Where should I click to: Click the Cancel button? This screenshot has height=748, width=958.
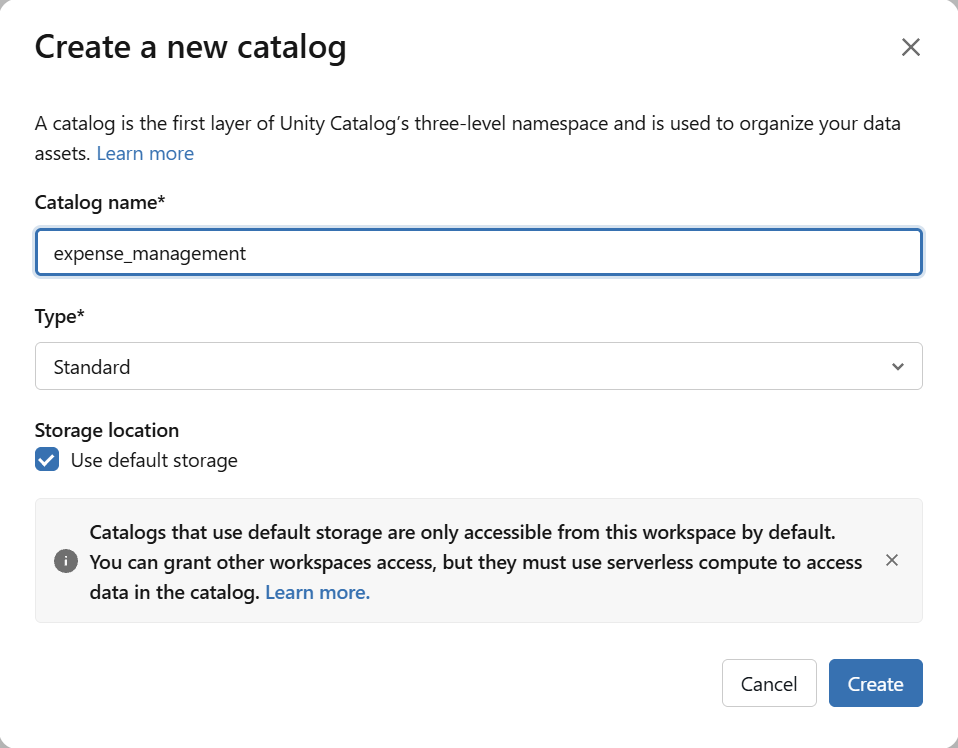(x=769, y=683)
